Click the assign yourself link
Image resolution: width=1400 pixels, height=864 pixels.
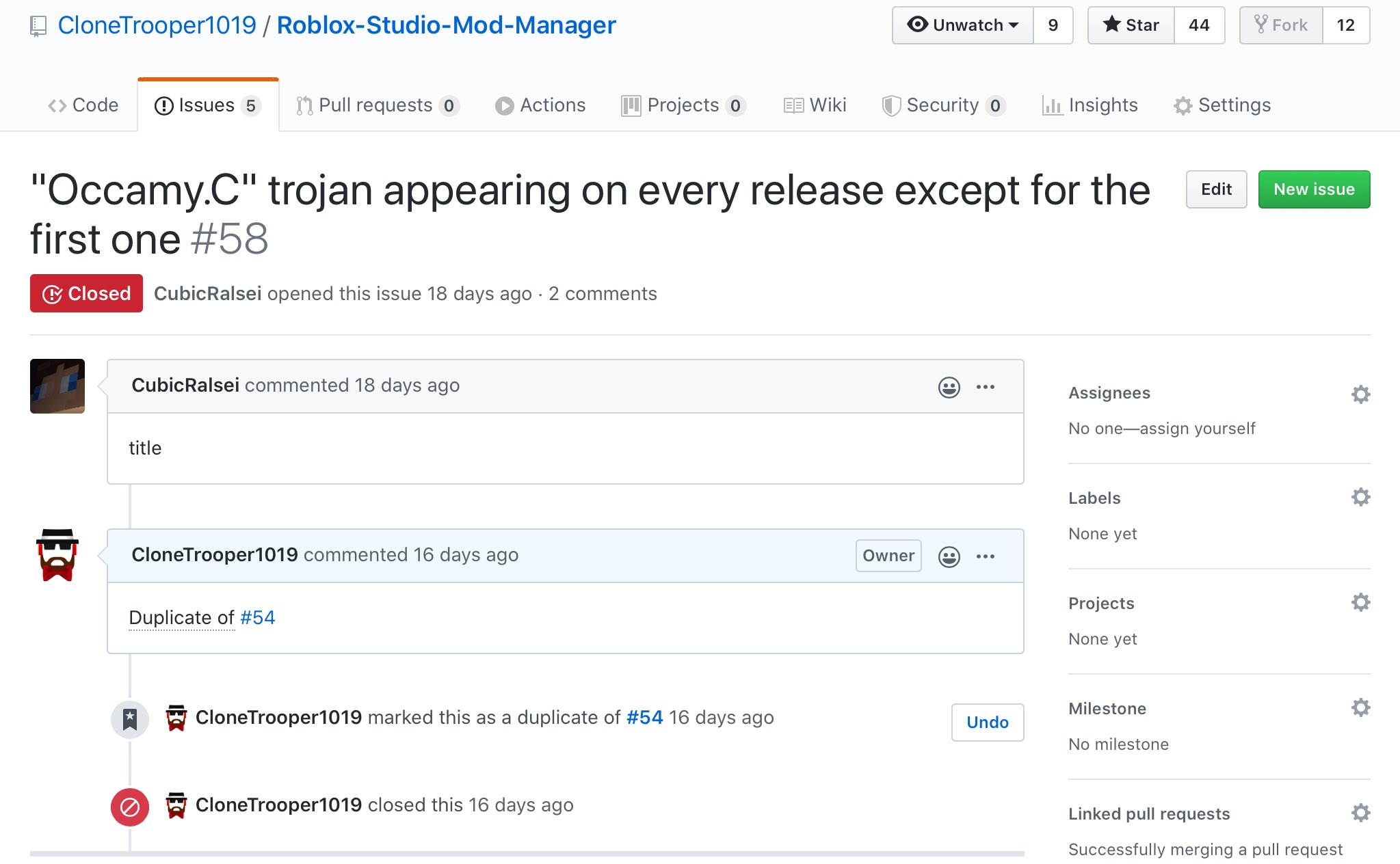pyautogui.click(x=1197, y=429)
